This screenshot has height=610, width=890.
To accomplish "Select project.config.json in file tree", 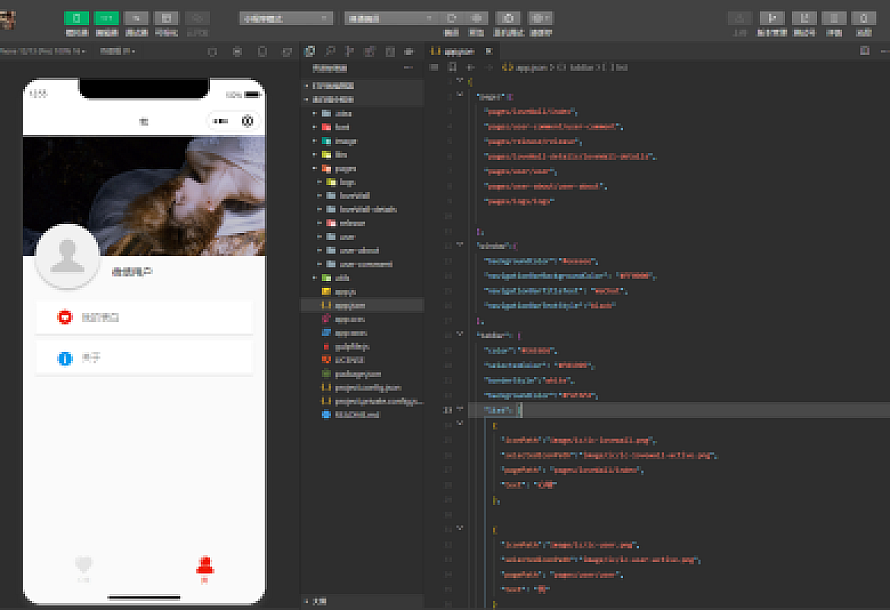I will [367, 387].
